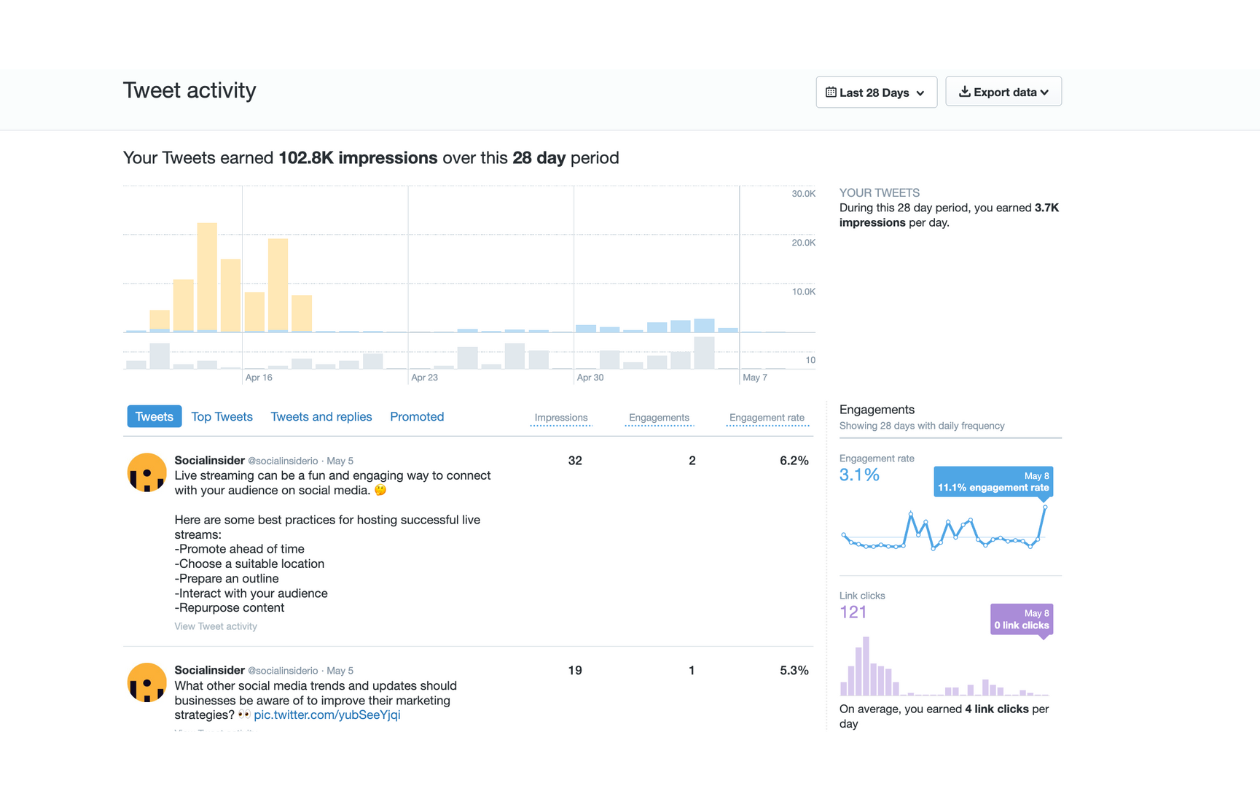Click the 30.0K label on chart axis

point(804,194)
